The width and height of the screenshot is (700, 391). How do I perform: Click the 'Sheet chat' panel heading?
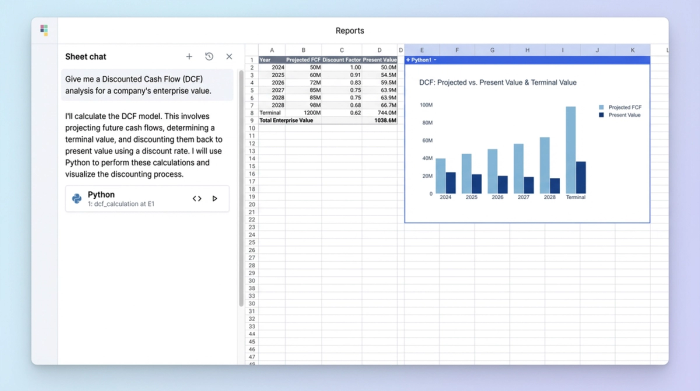click(86, 57)
